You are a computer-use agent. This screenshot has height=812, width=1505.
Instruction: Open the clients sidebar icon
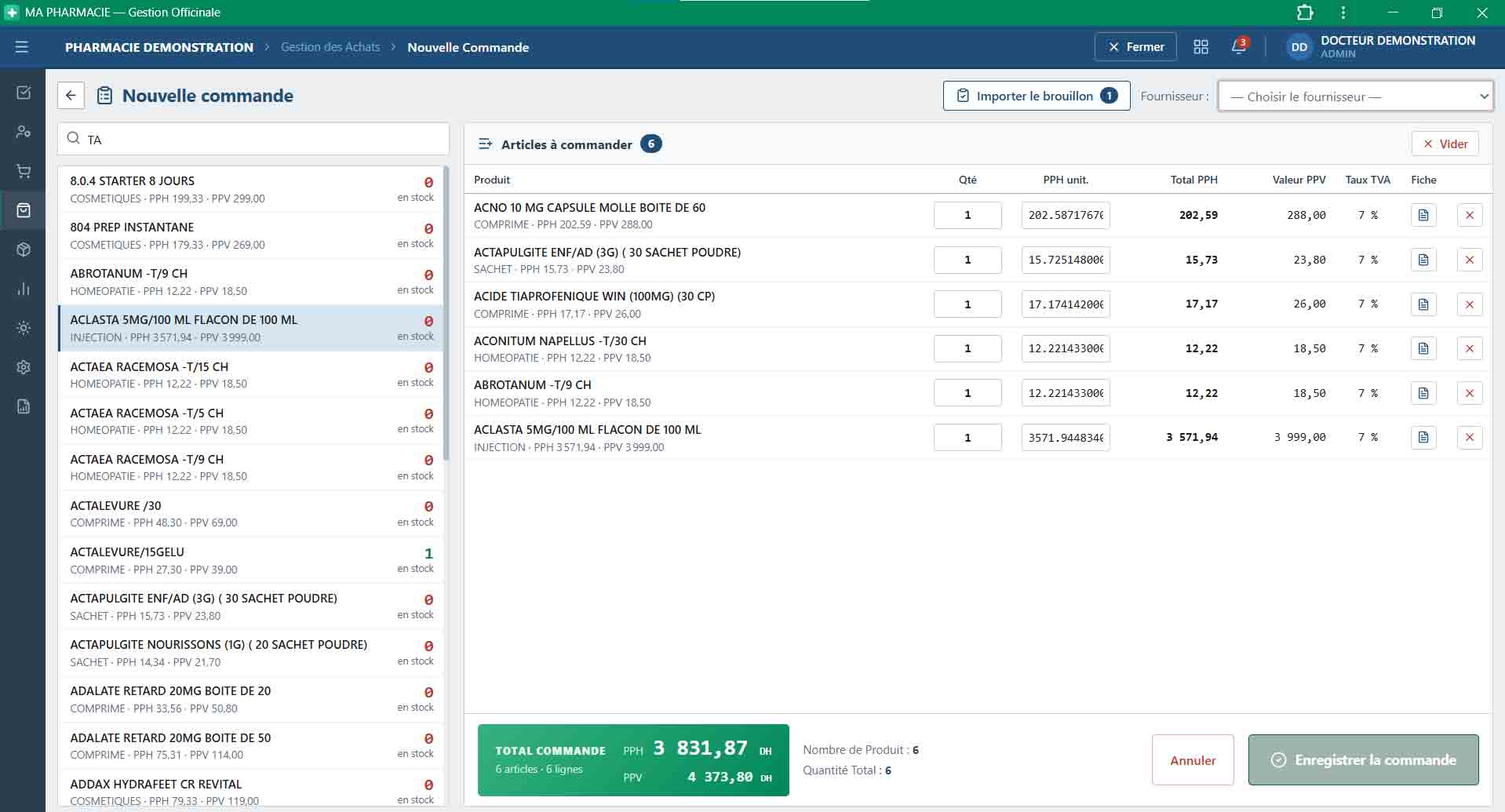pos(24,132)
